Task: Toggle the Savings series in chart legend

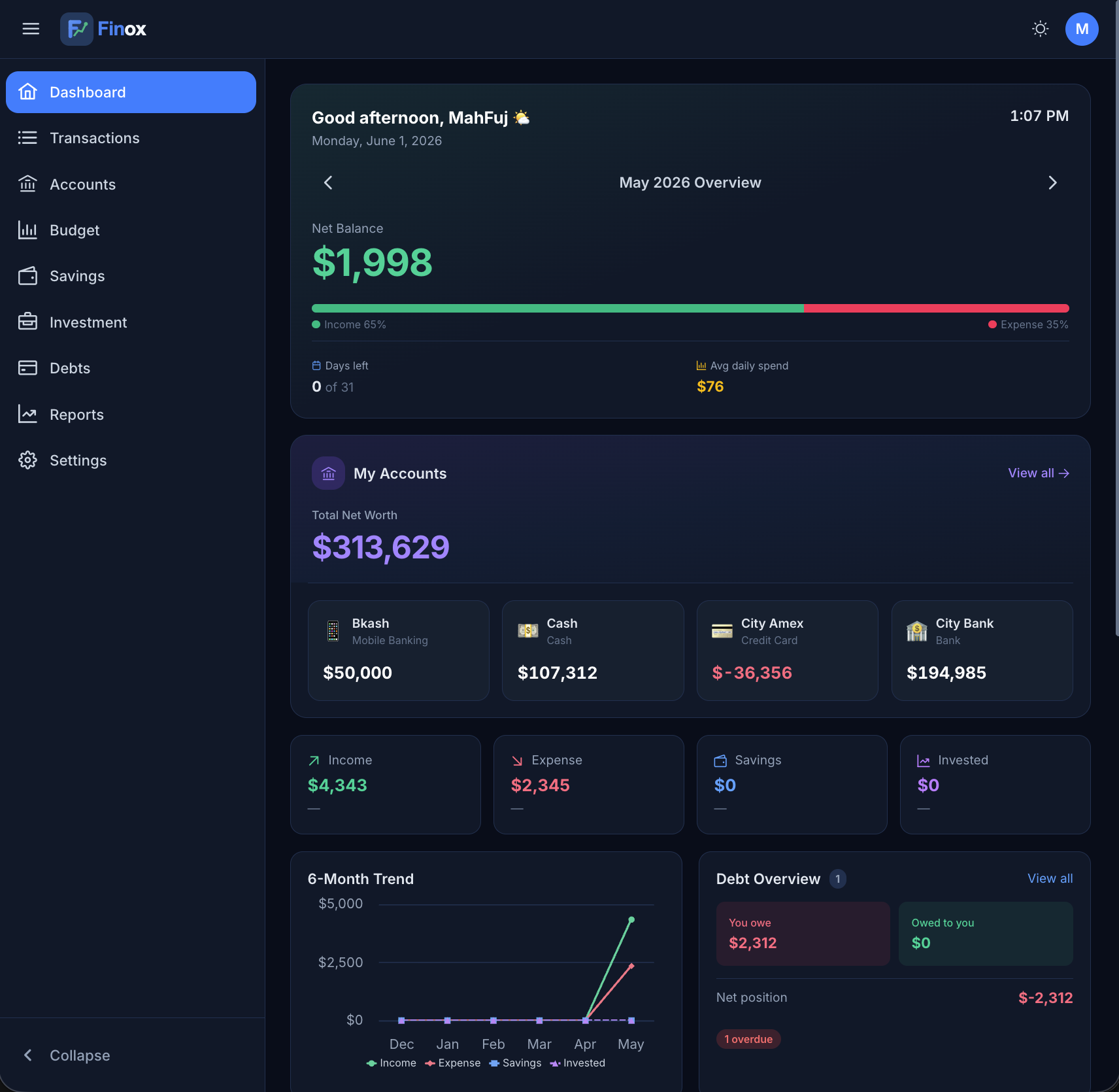Action: point(516,1063)
